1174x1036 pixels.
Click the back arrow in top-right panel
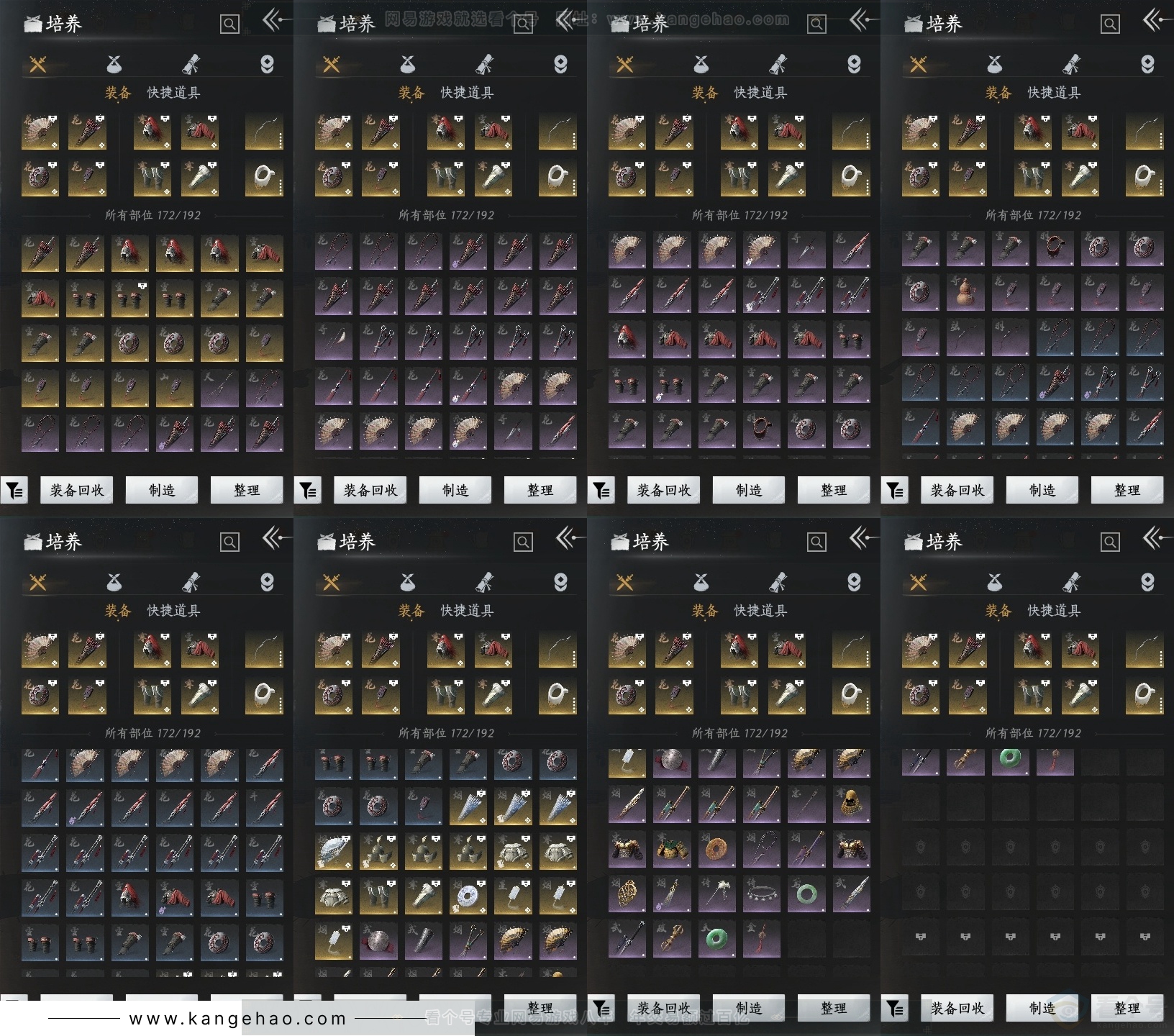pos(1155,21)
